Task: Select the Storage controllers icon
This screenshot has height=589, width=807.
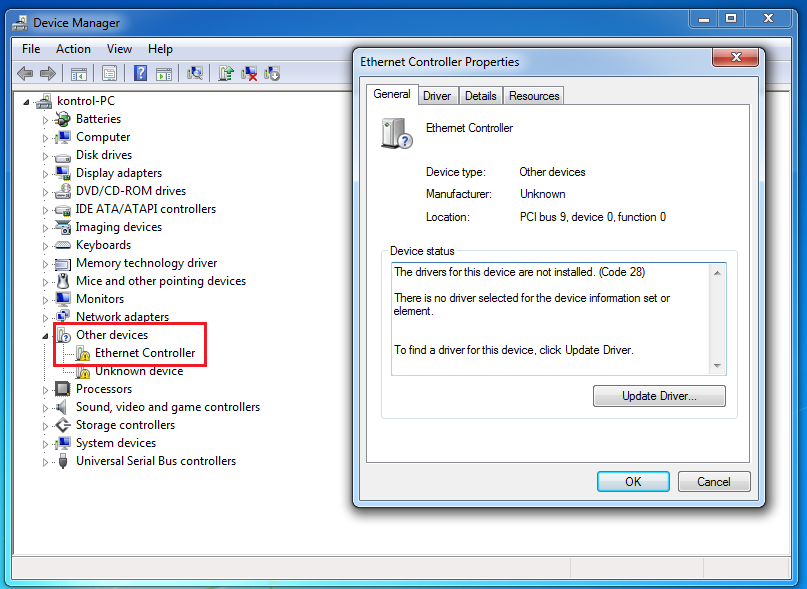Action: click(62, 425)
